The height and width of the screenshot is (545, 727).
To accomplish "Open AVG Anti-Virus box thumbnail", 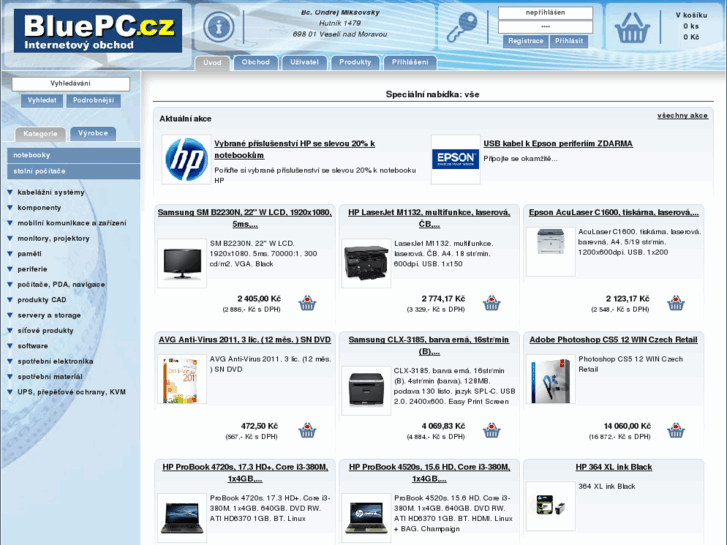I will coord(182,379).
